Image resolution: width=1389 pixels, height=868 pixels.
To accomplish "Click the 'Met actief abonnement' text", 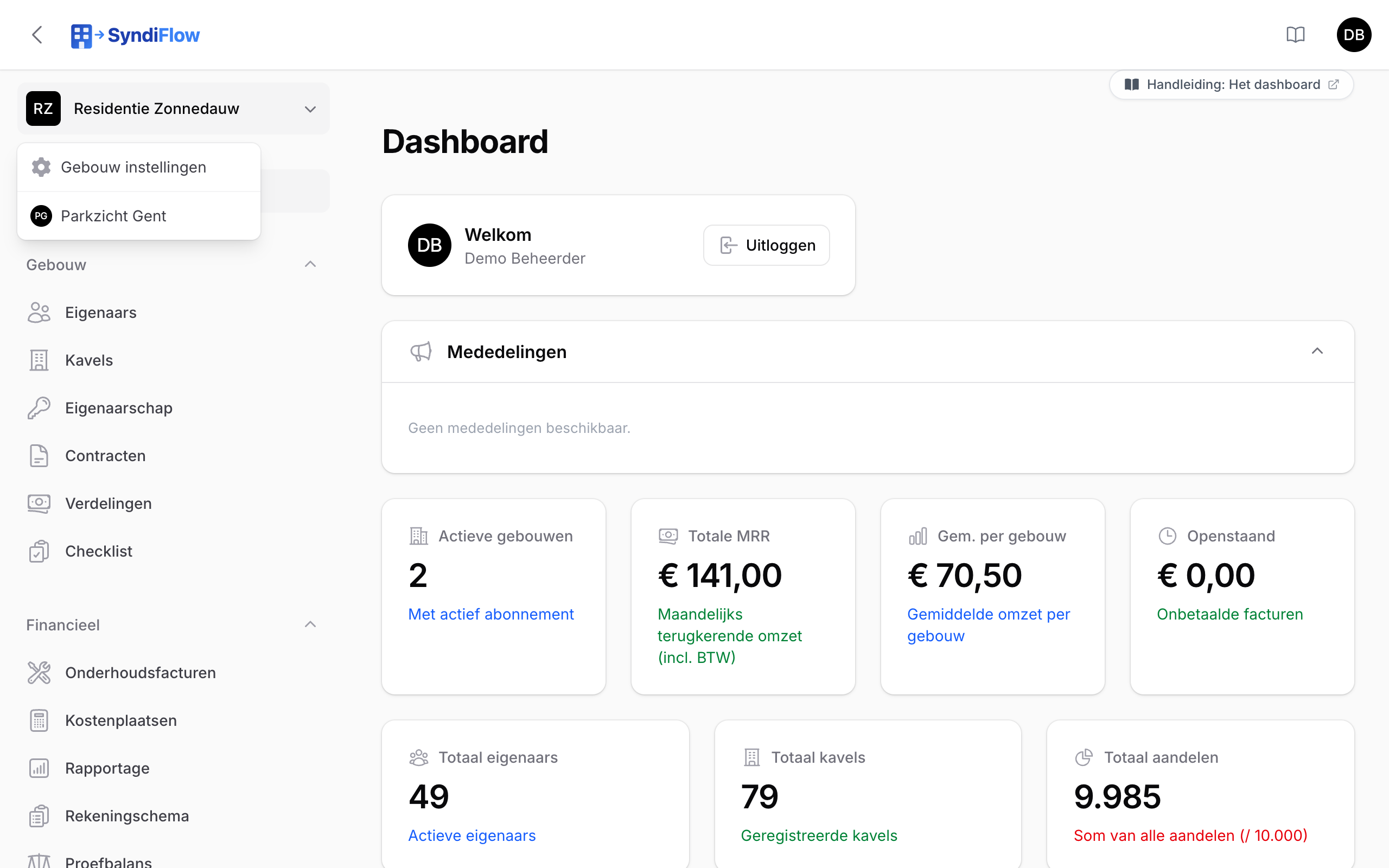I will tap(490, 614).
